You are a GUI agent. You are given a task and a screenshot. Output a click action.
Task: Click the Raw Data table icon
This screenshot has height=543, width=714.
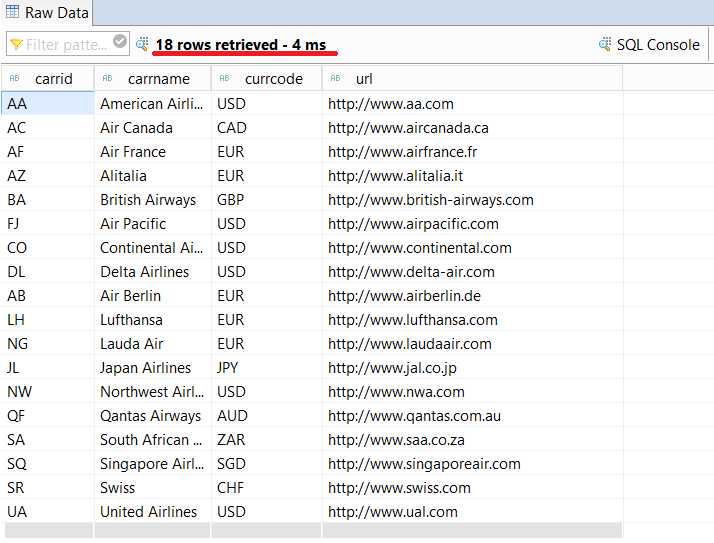(x=12, y=12)
